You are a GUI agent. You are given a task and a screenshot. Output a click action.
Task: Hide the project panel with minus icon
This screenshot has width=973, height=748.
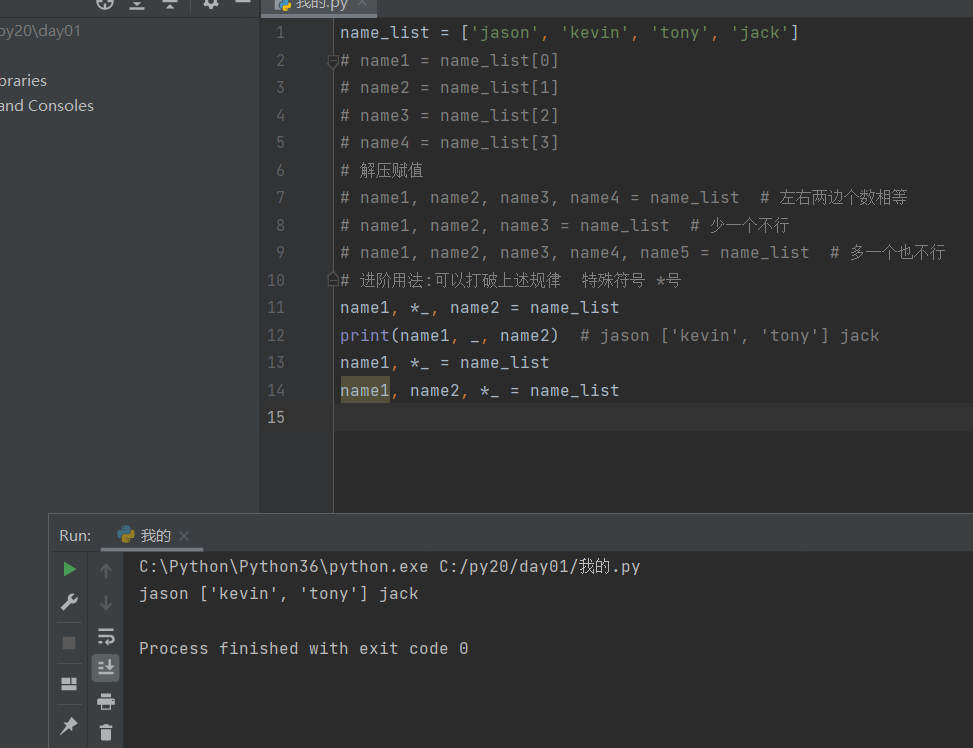[243, 2]
